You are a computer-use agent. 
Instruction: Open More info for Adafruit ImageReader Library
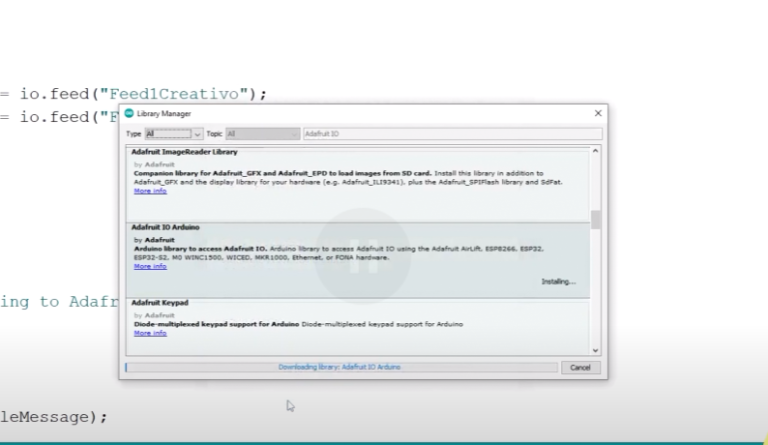[150, 190]
